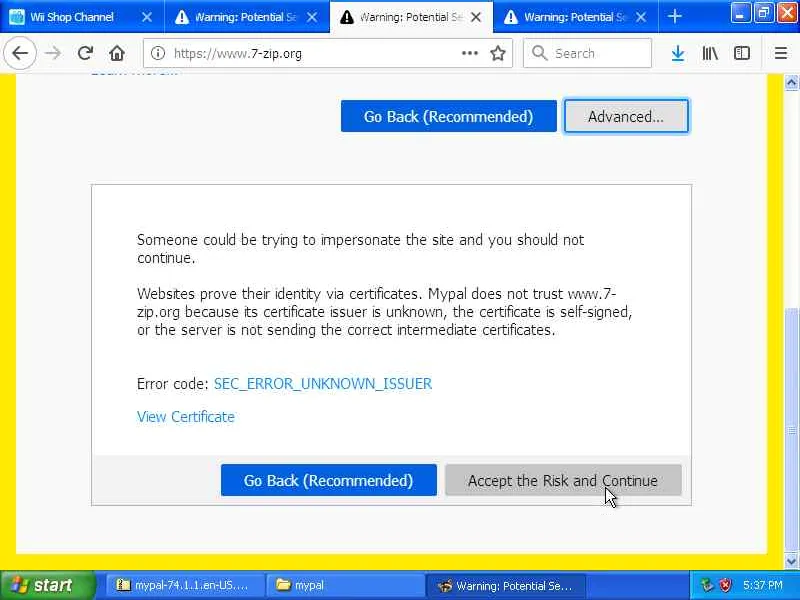Image resolution: width=800 pixels, height=600 pixels.
Task: Click the lower Go Back (Recommended) button
Action: 329,480
